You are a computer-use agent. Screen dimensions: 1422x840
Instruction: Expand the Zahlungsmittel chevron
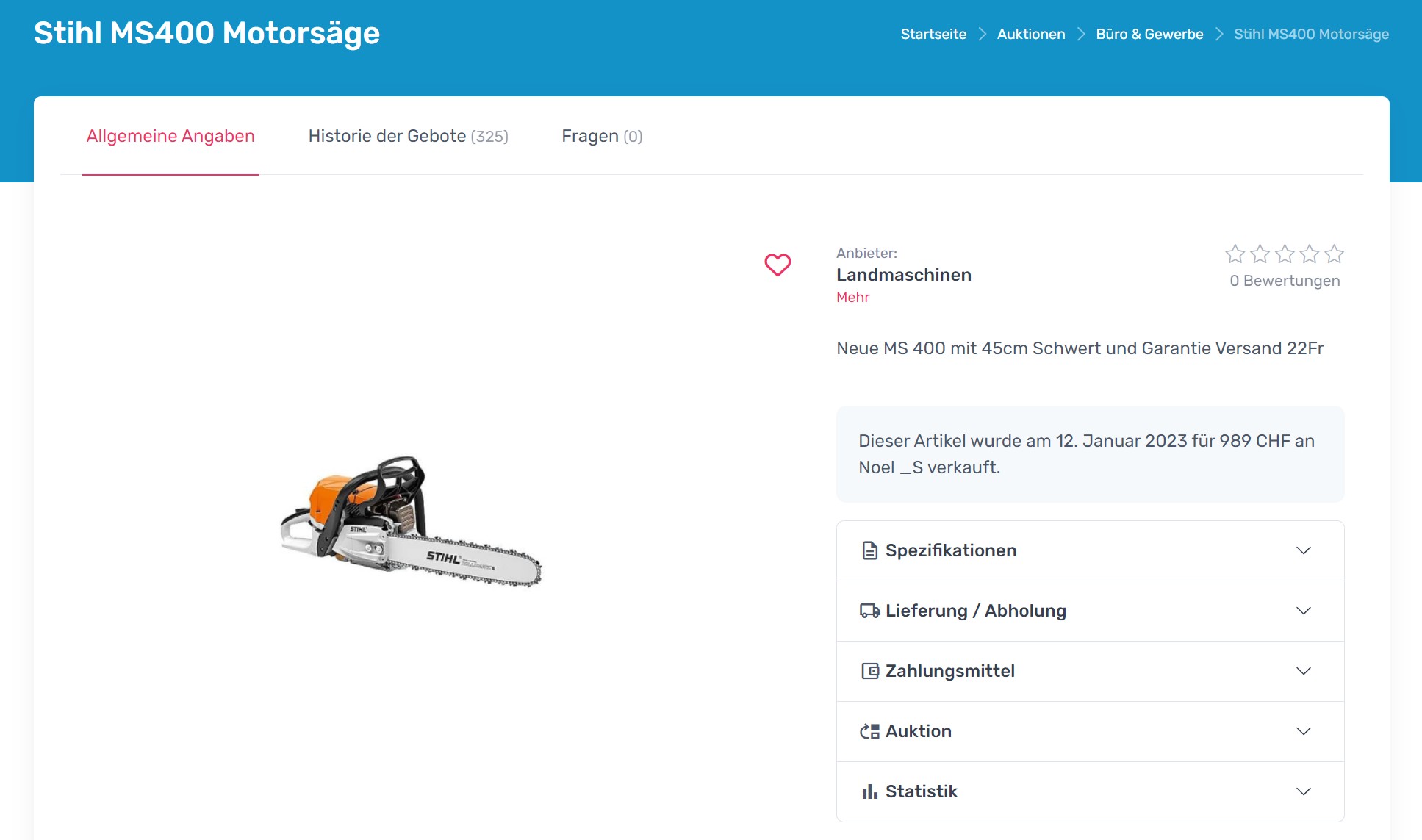[x=1303, y=671]
